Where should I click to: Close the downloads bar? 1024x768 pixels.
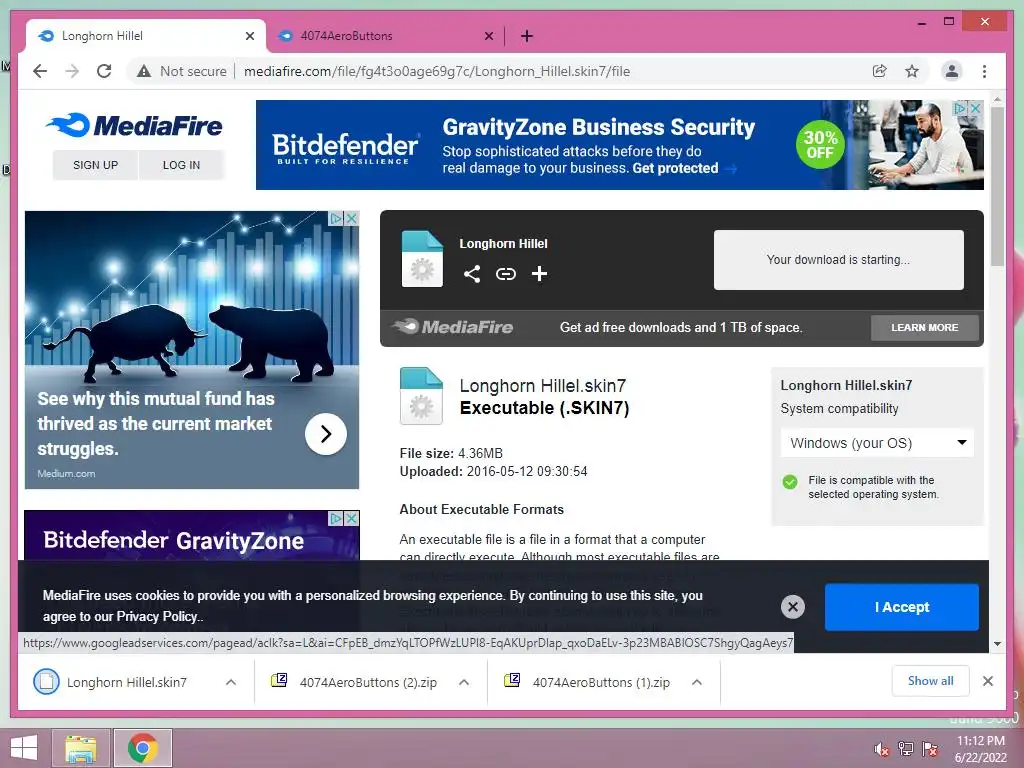[x=987, y=681]
